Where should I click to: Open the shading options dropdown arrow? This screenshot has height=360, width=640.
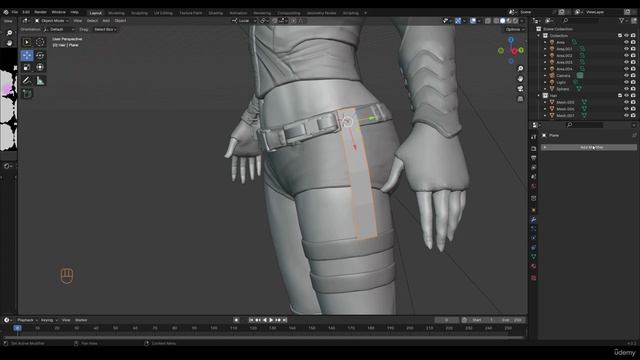522,20
